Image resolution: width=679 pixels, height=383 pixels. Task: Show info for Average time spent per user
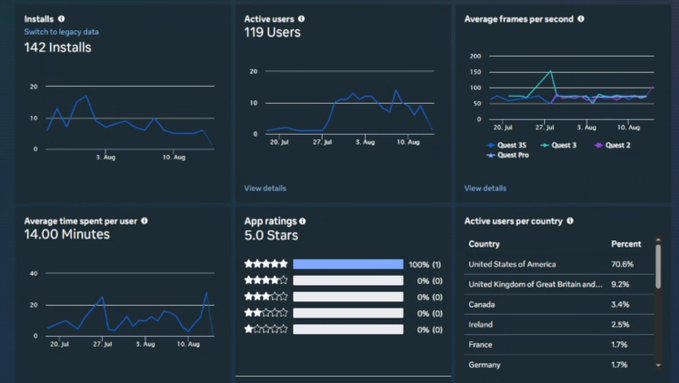click(144, 221)
